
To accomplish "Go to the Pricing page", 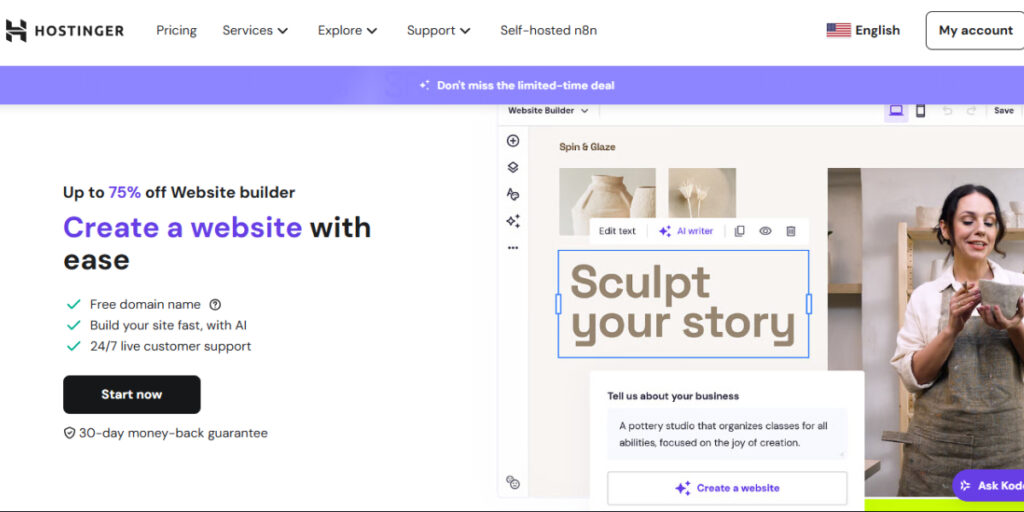I will click(176, 30).
